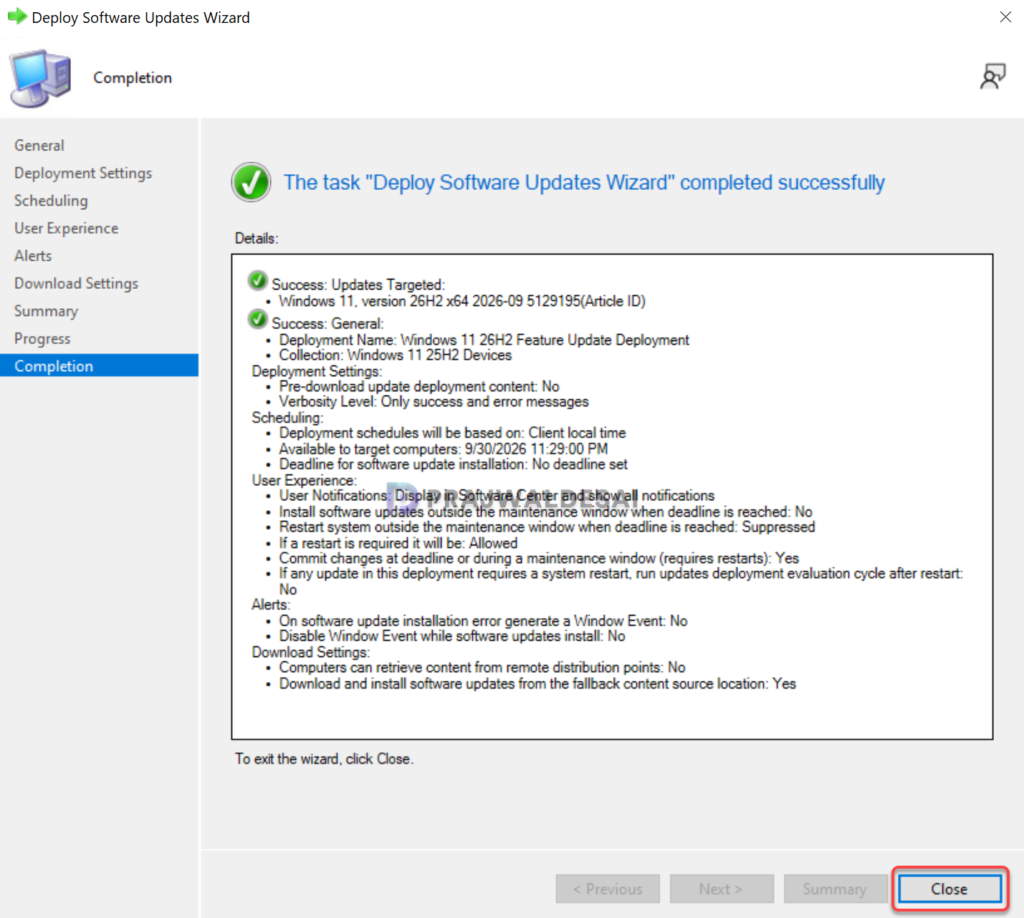
Task: Click the Client local time schedule line
Action: click(x=452, y=433)
